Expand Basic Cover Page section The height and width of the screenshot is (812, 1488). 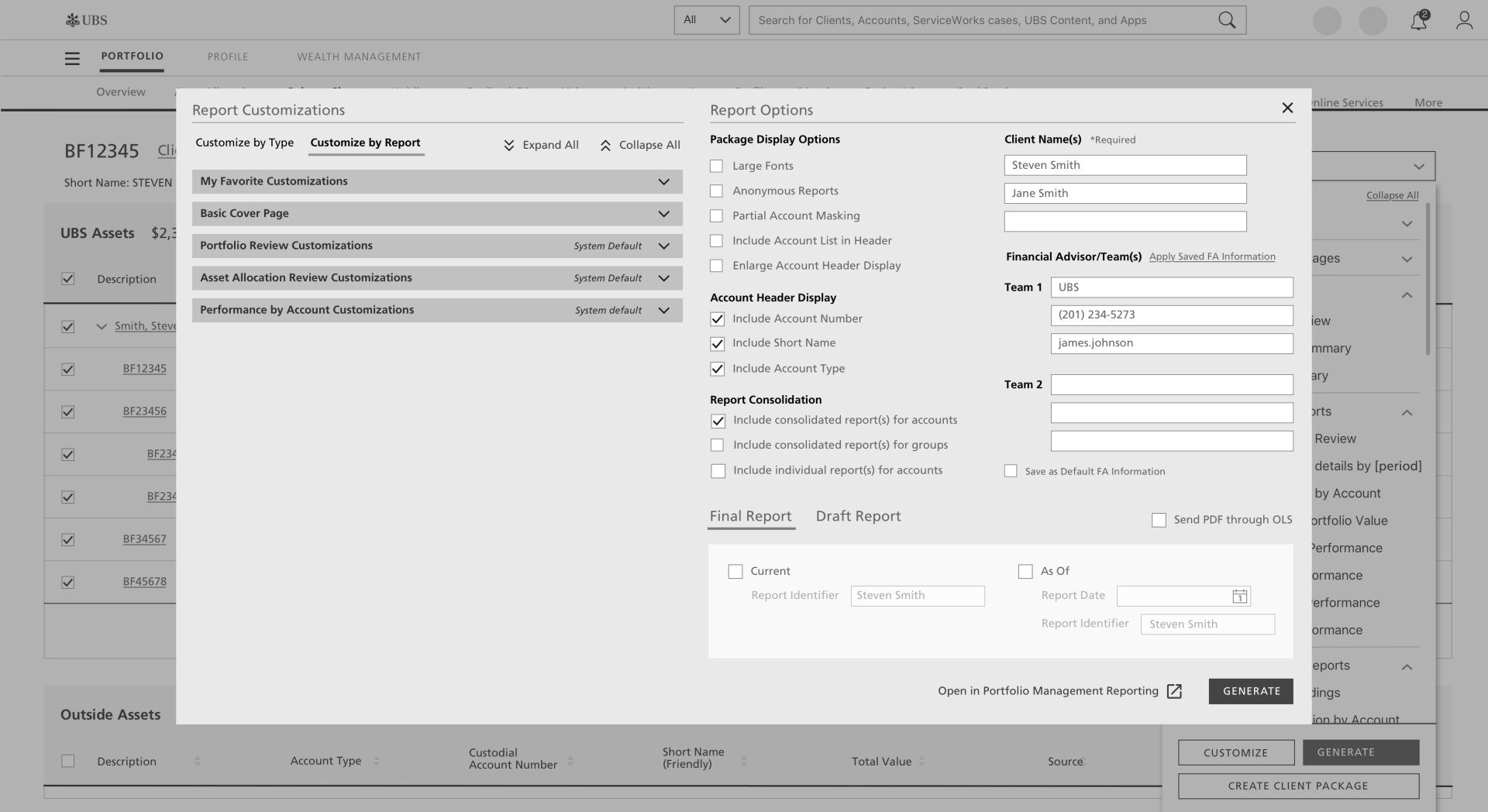tap(437, 214)
